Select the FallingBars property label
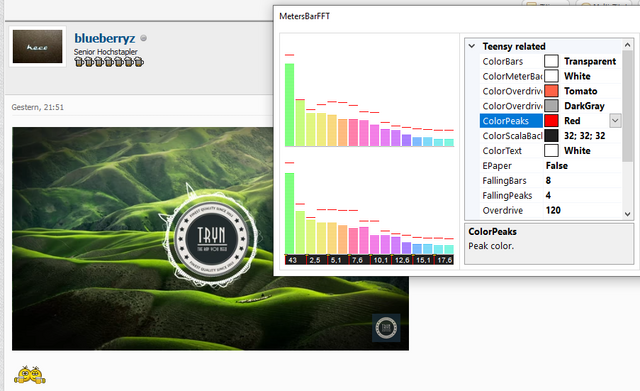 [504, 180]
